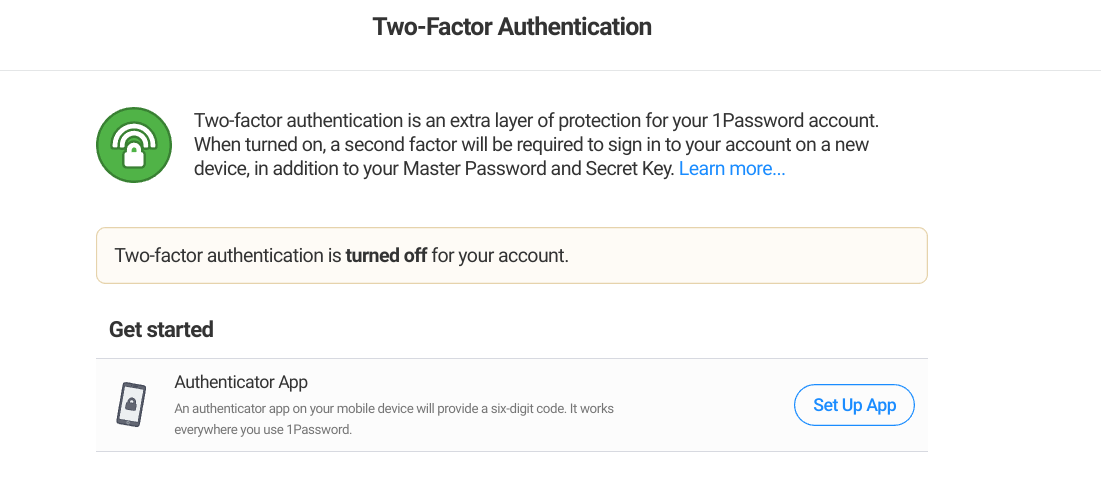Screen dimensions: 1101x501
Task: Click the lock symbol on the phone screen
Action: click(x=131, y=405)
